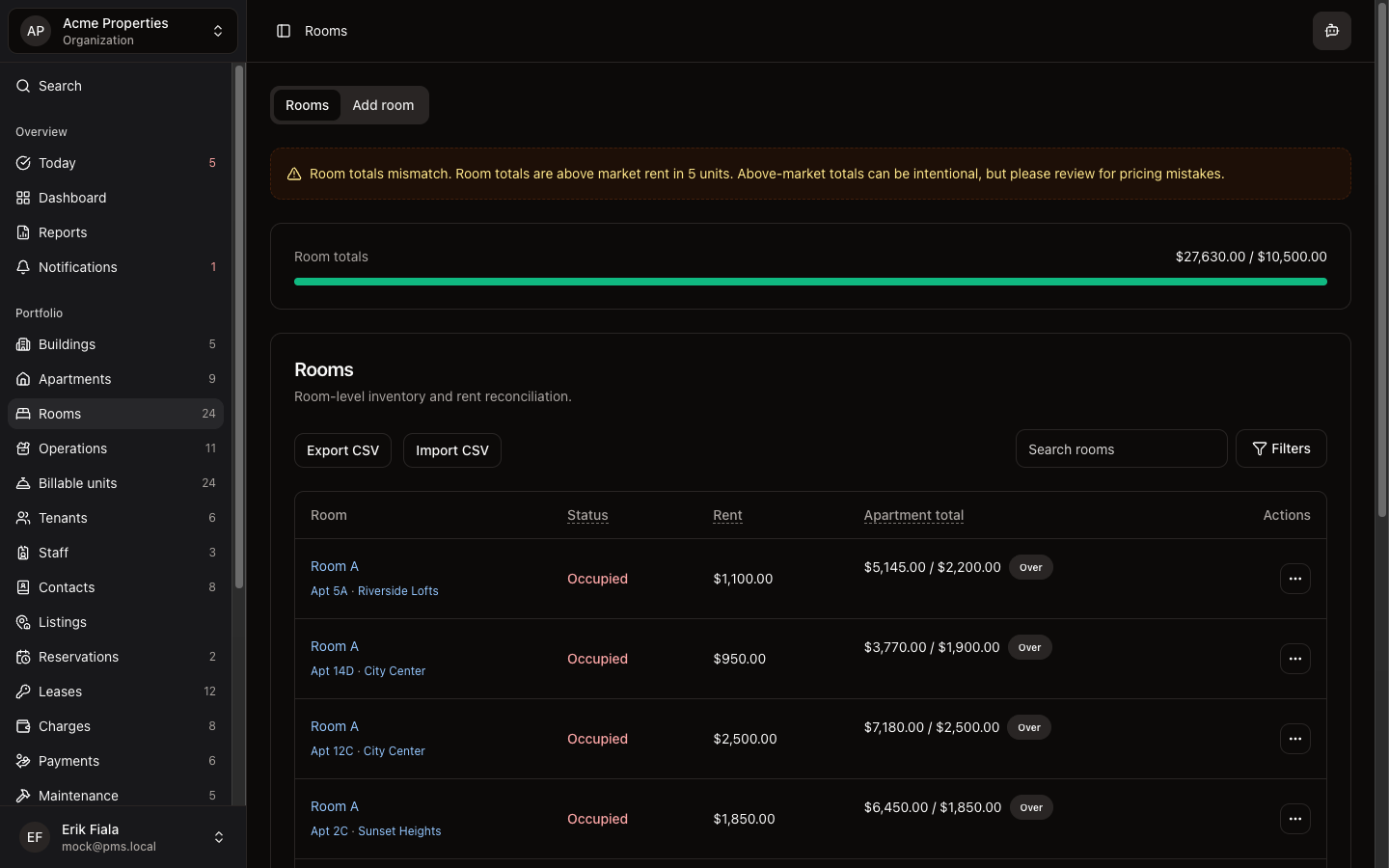The width and height of the screenshot is (1389, 868).
Task: Click the Search magnifier icon
Action: [x=23, y=86]
